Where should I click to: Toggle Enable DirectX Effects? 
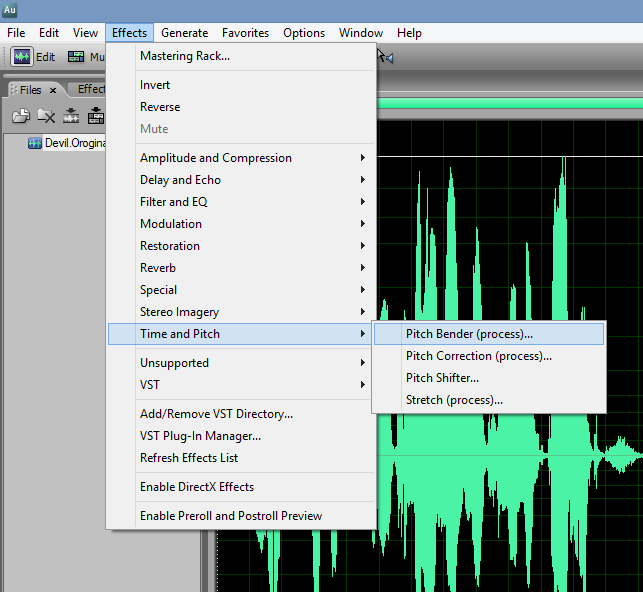pos(197,487)
